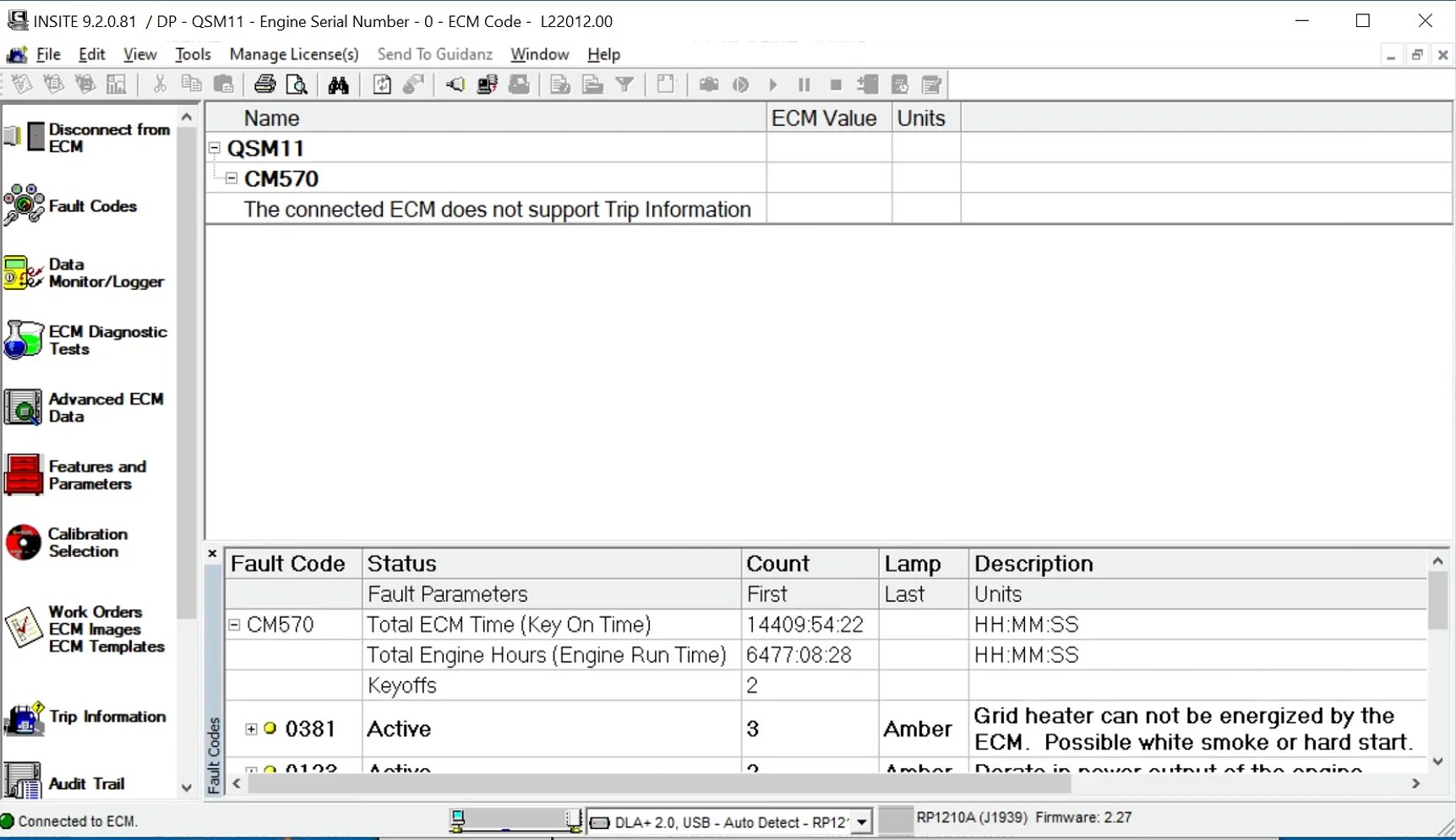1456x840 pixels.
Task: Click Disconnect from ECM
Action: pyautogui.click(x=88, y=138)
